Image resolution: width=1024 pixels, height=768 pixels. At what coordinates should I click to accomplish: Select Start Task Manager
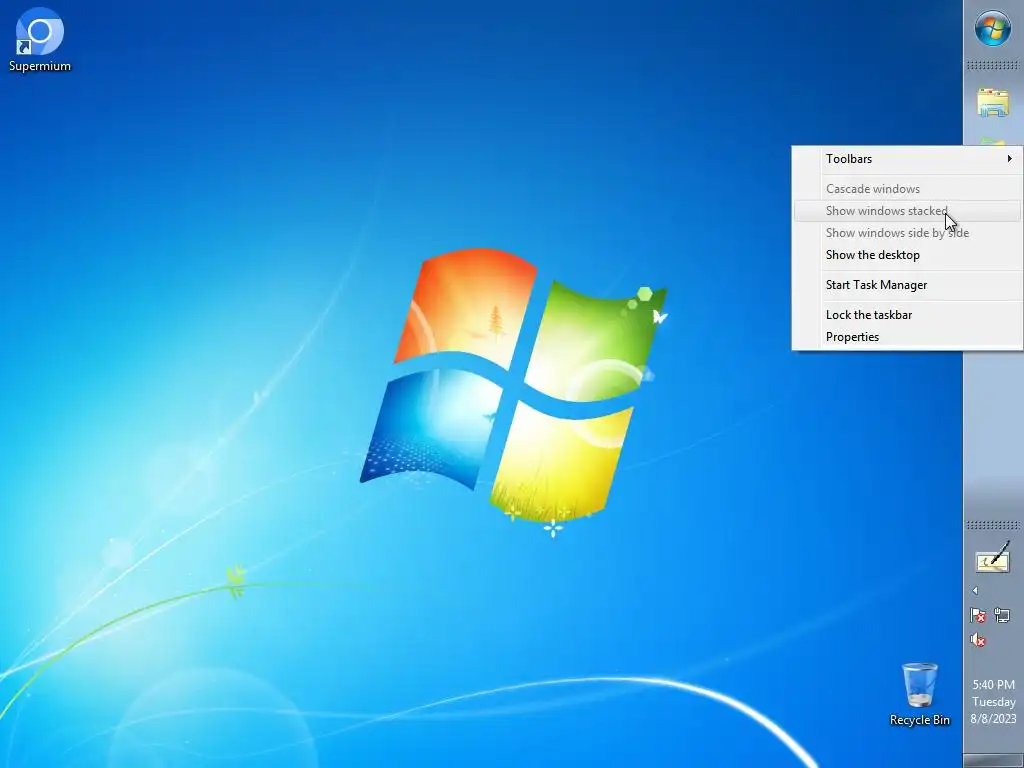tap(908, 285)
